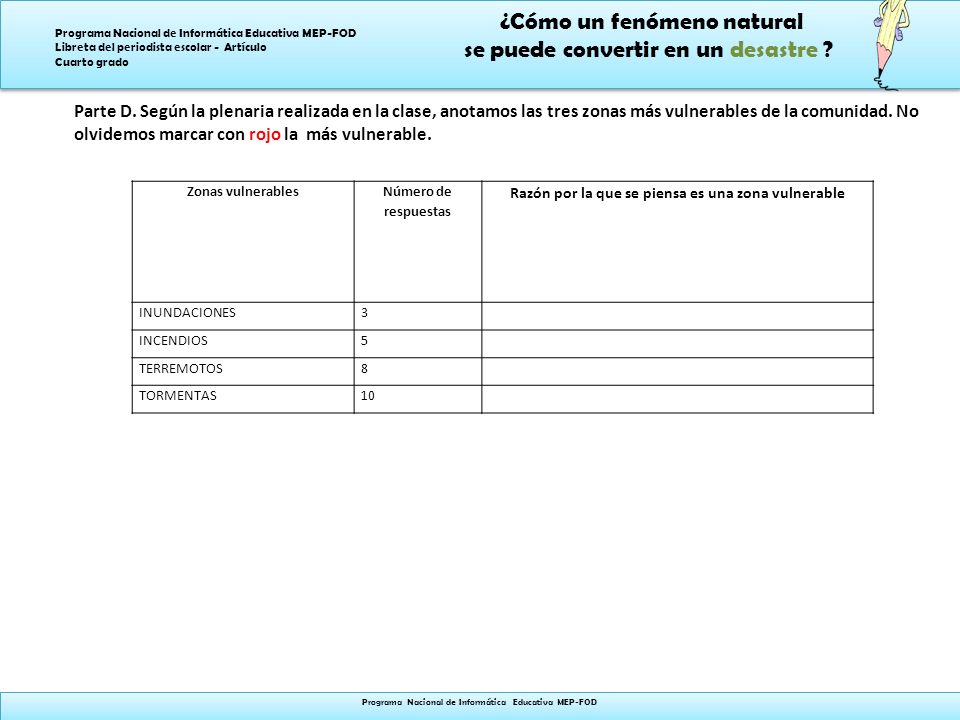Viewport: 960px width, 720px height.
Task: Click the empty reason cell for INUNDACIONES
Action: [677, 316]
